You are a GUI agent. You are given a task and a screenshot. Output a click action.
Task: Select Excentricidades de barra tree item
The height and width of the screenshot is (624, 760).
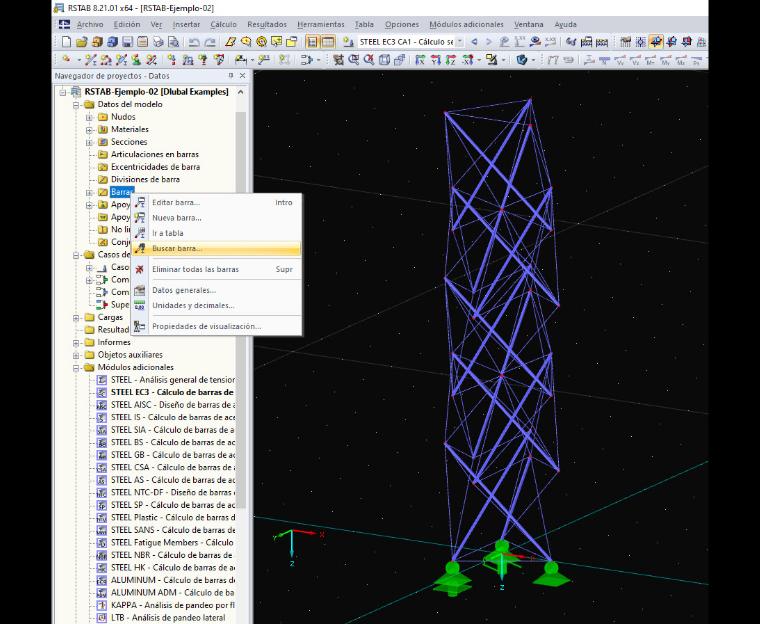tap(155, 167)
